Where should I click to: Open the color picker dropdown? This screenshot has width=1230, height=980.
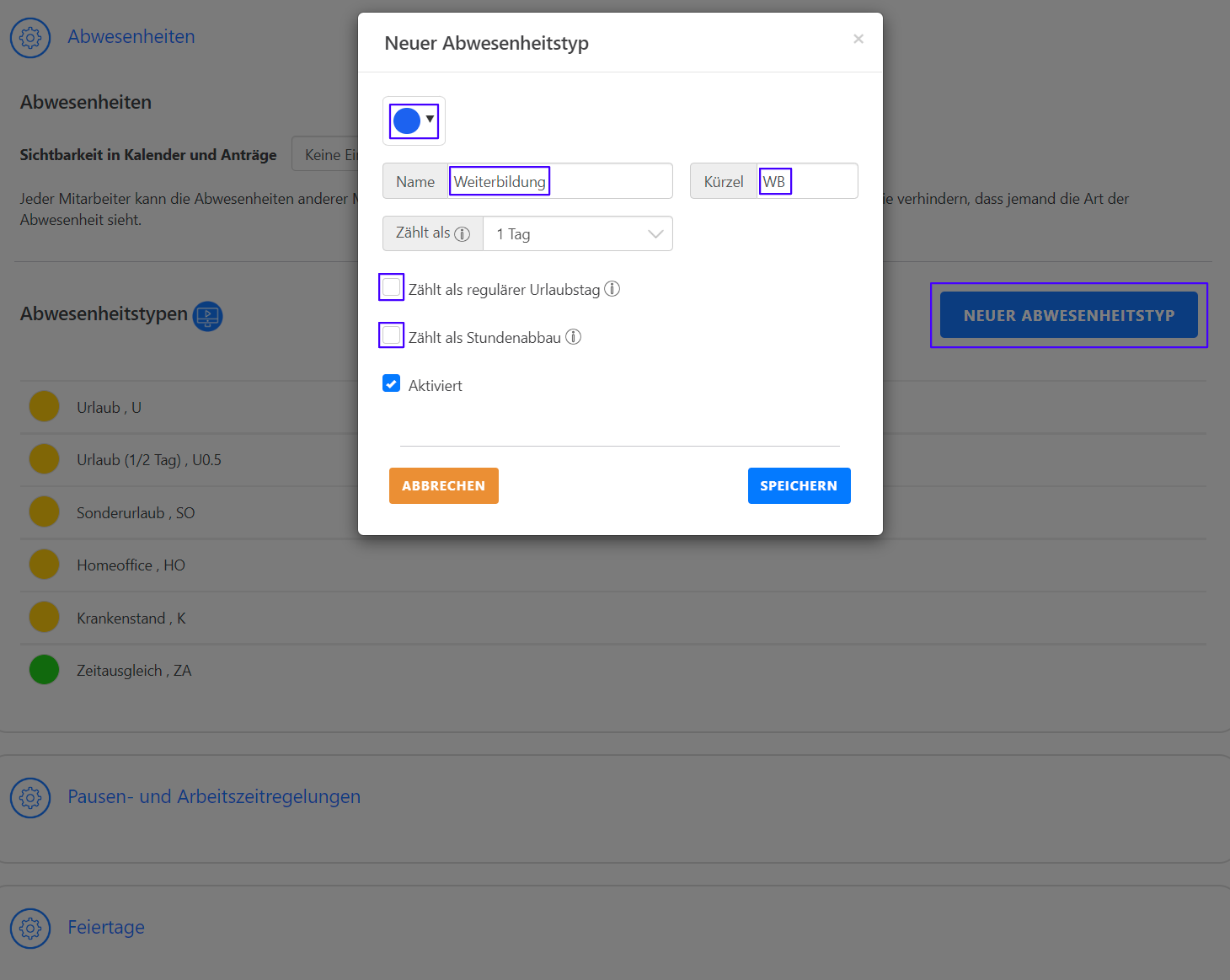414,121
